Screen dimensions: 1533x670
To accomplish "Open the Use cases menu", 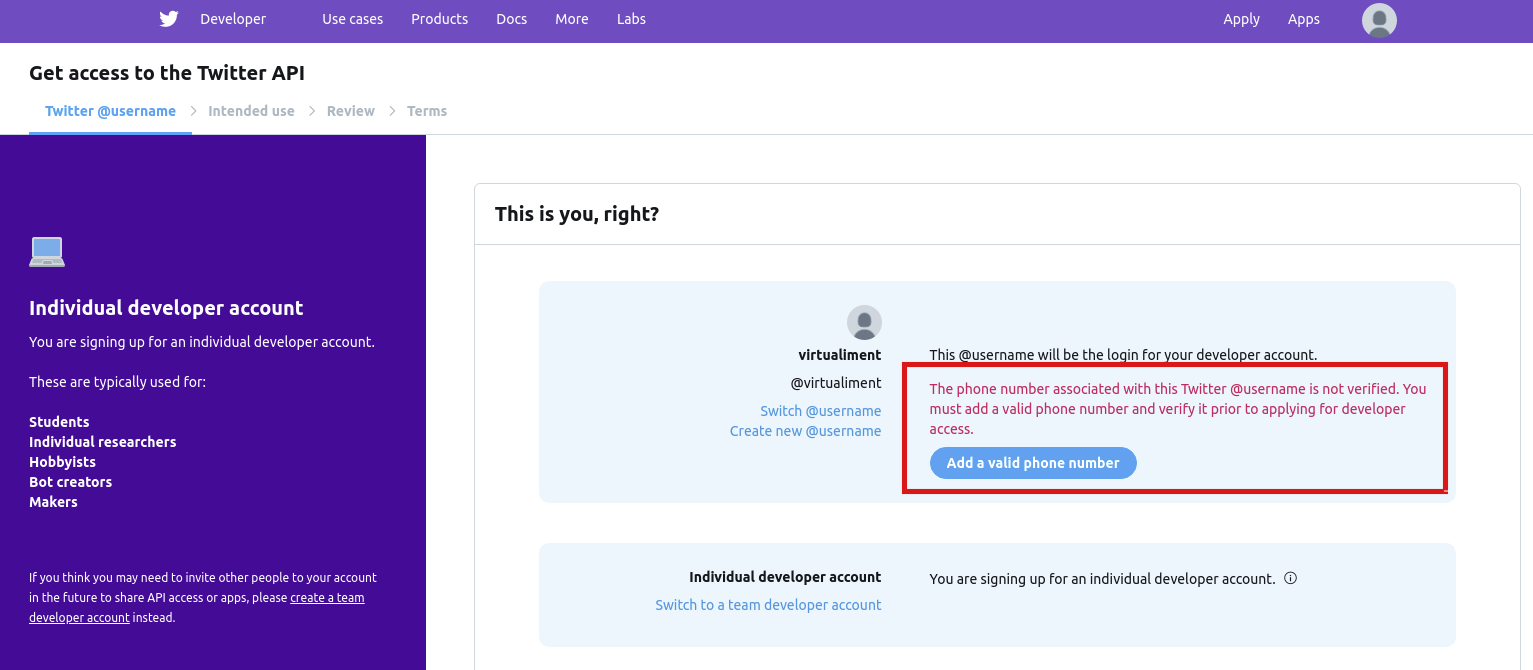I will 352,19.
